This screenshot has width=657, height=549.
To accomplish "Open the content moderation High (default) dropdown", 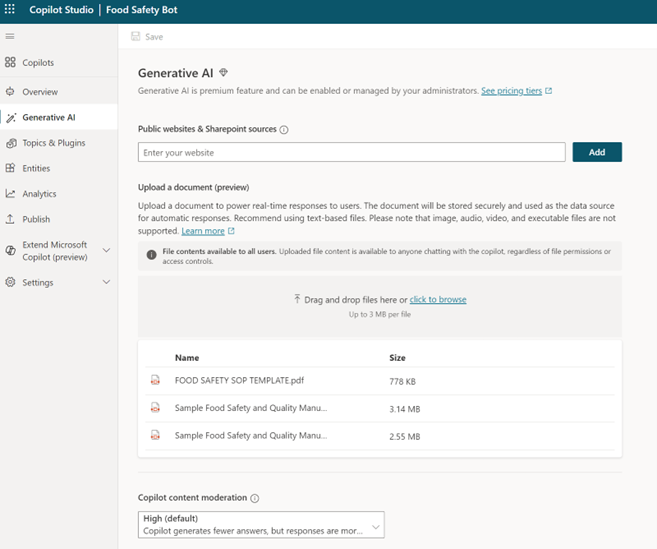I will 261,525.
